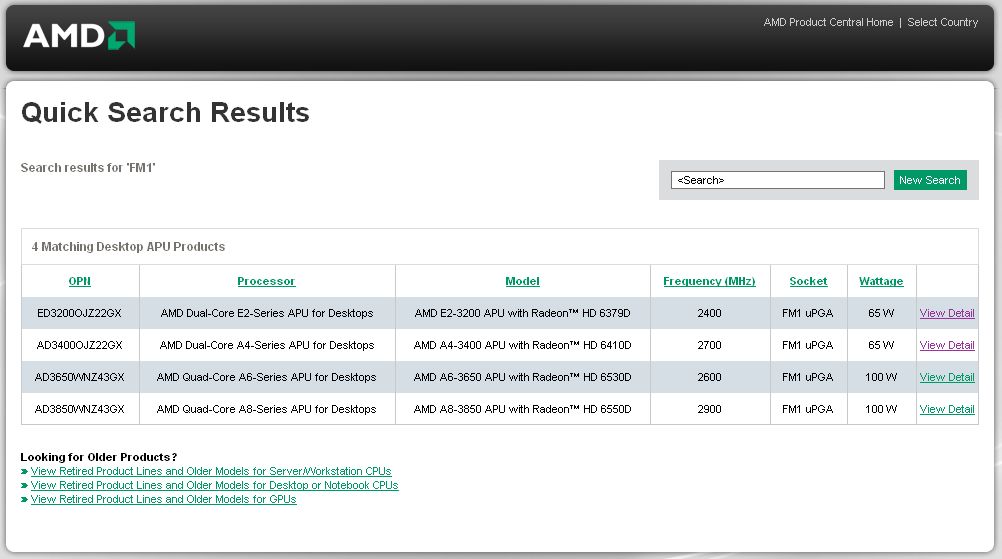Click 'AMD Dual-Core E2-Series APU for Desktops' cell

click(267, 313)
